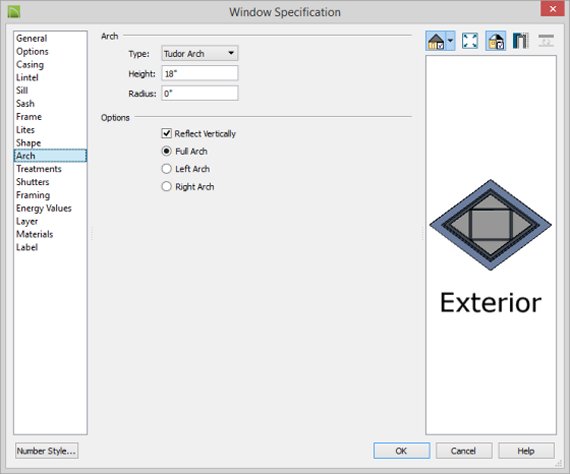Go to the Materials panel

35,234
